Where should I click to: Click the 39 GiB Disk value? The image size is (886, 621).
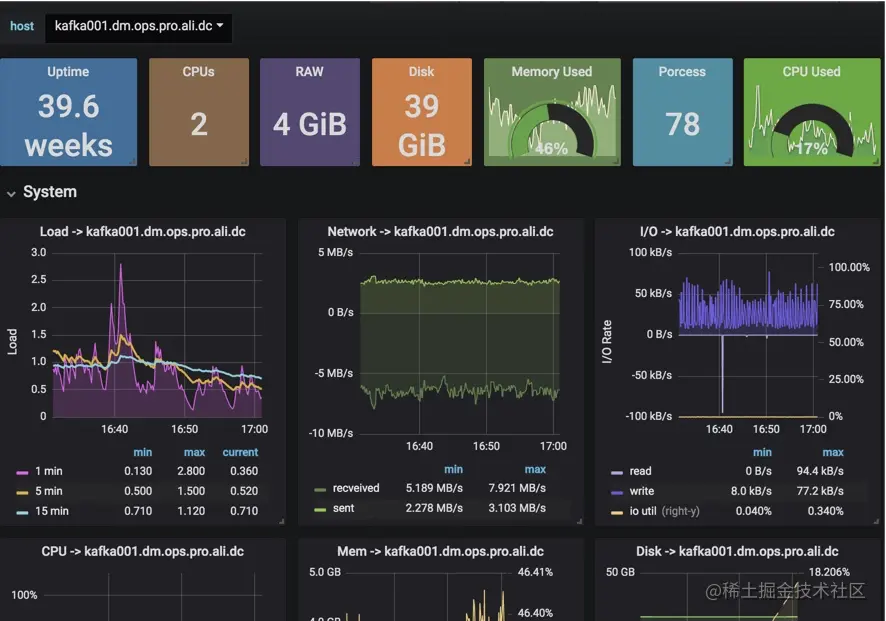point(422,125)
